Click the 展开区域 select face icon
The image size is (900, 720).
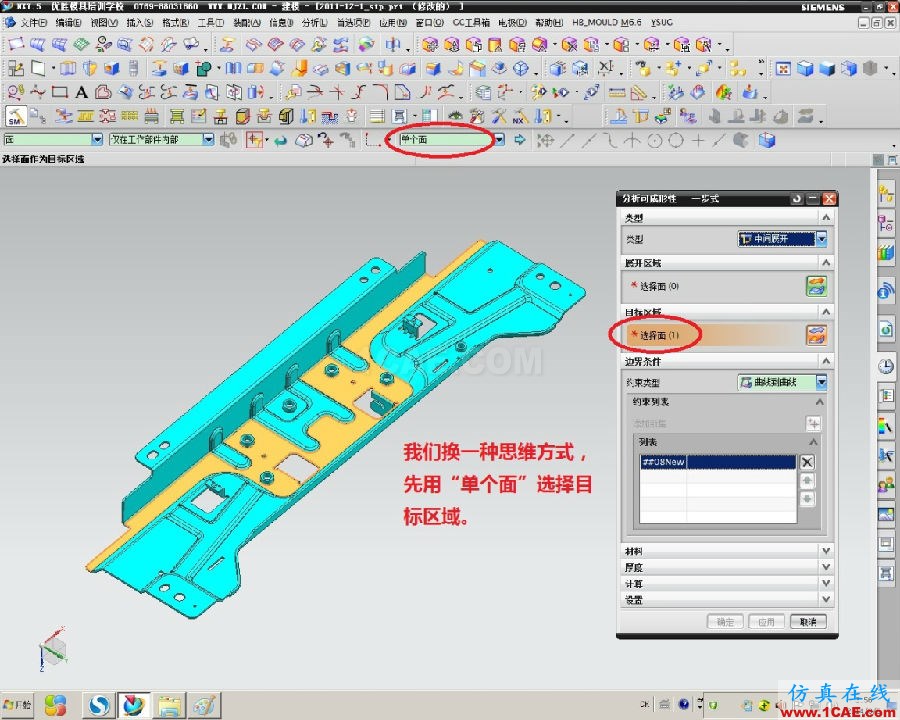[816, 286]
